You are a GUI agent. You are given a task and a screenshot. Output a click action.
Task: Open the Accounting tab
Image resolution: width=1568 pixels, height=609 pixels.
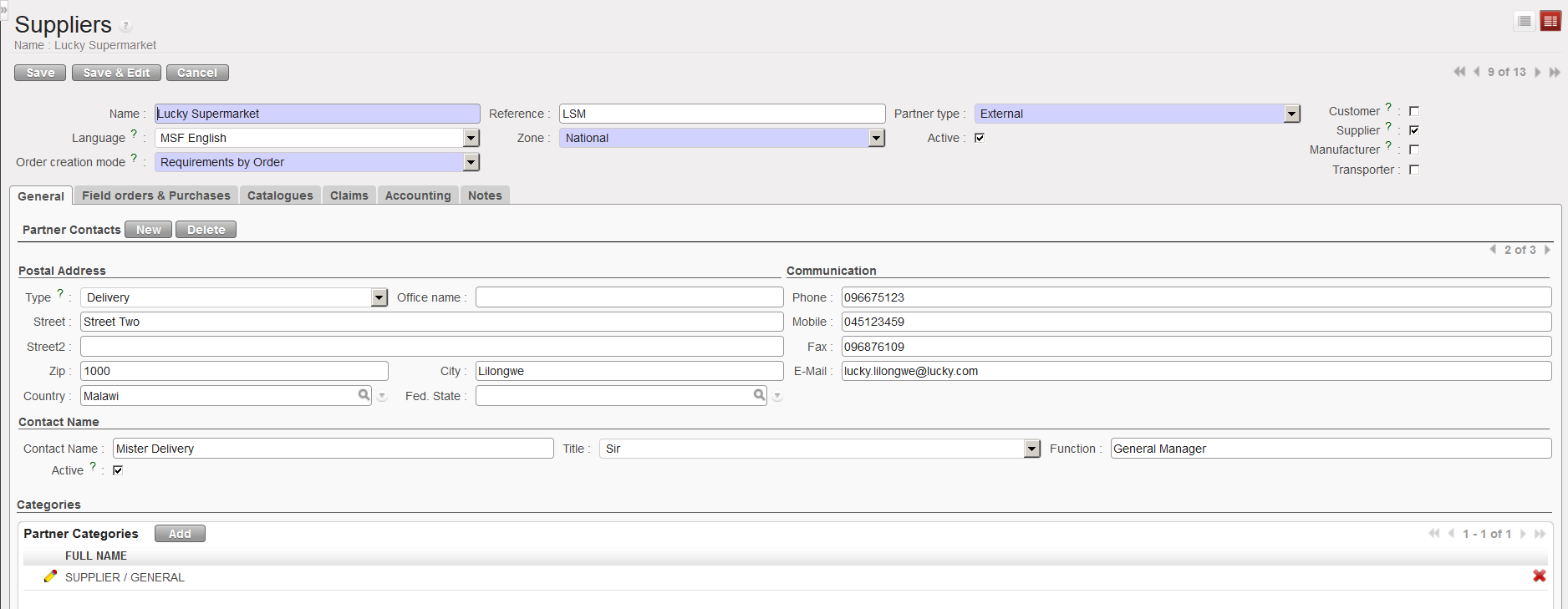[418, 195]
